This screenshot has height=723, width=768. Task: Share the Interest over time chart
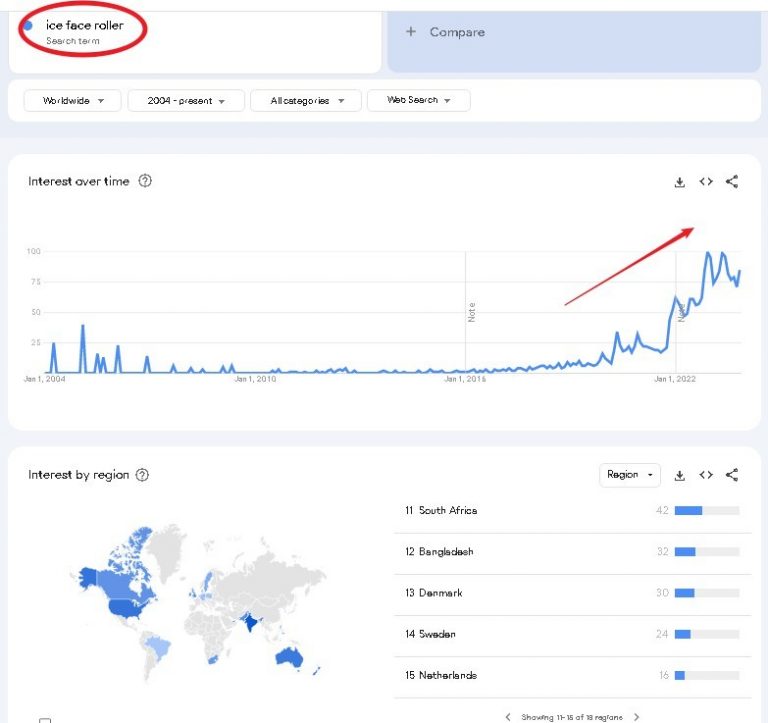pyautogui.click(x=732, y=182)
